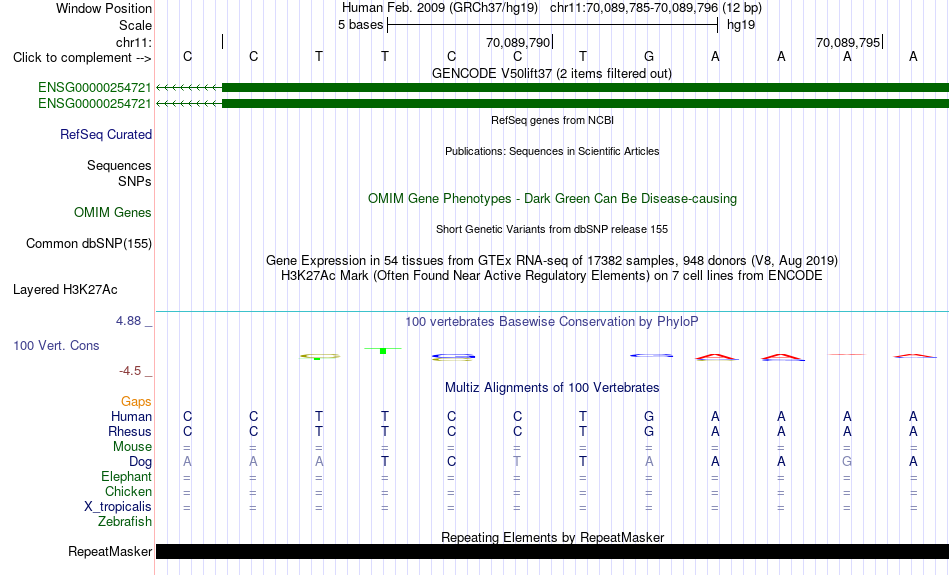The image size is (950, 575).
Task: Click the C base in the Dog alignment row
Action: coord(451,462)
